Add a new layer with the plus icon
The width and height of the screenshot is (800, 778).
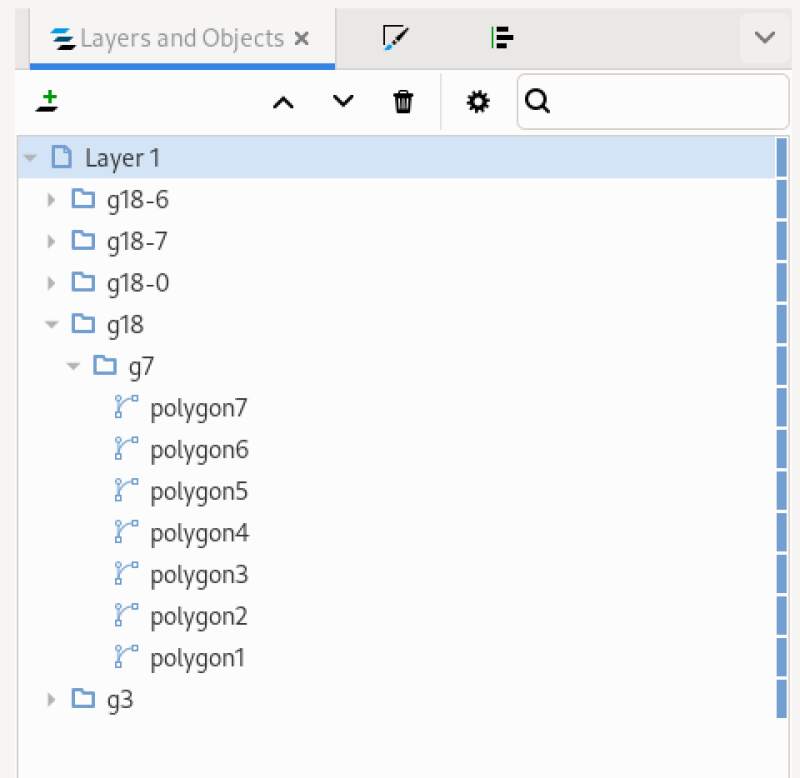coord(48,101)
